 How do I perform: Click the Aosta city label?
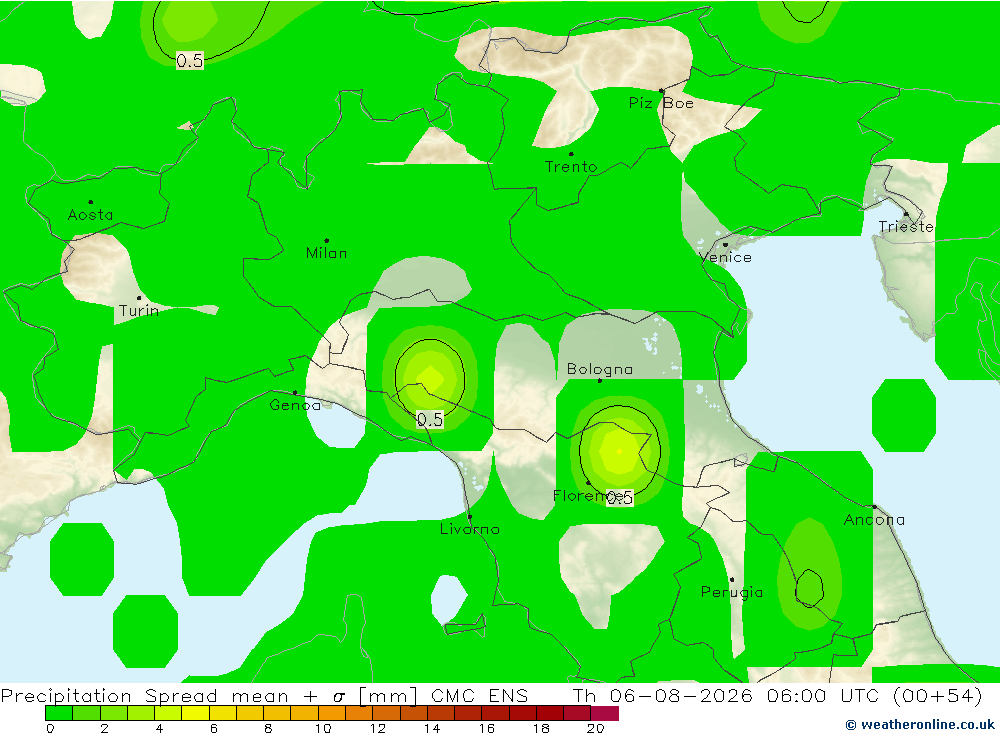tap(91, 215)
